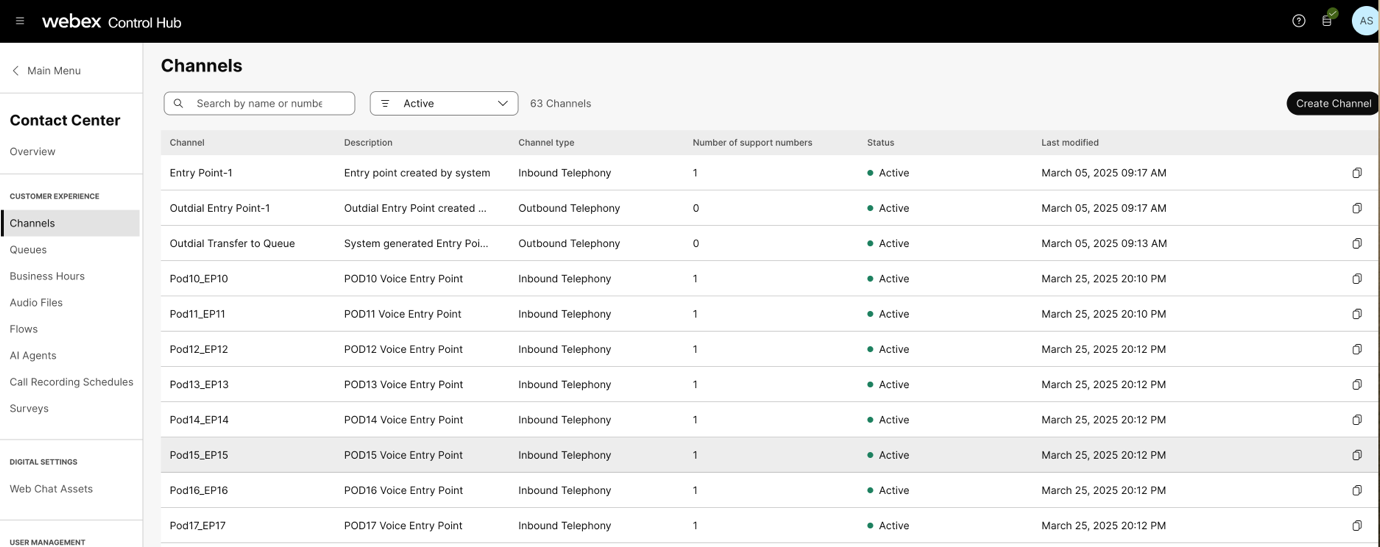Copy the Entry Point-1 channel row

[1356, 173]
